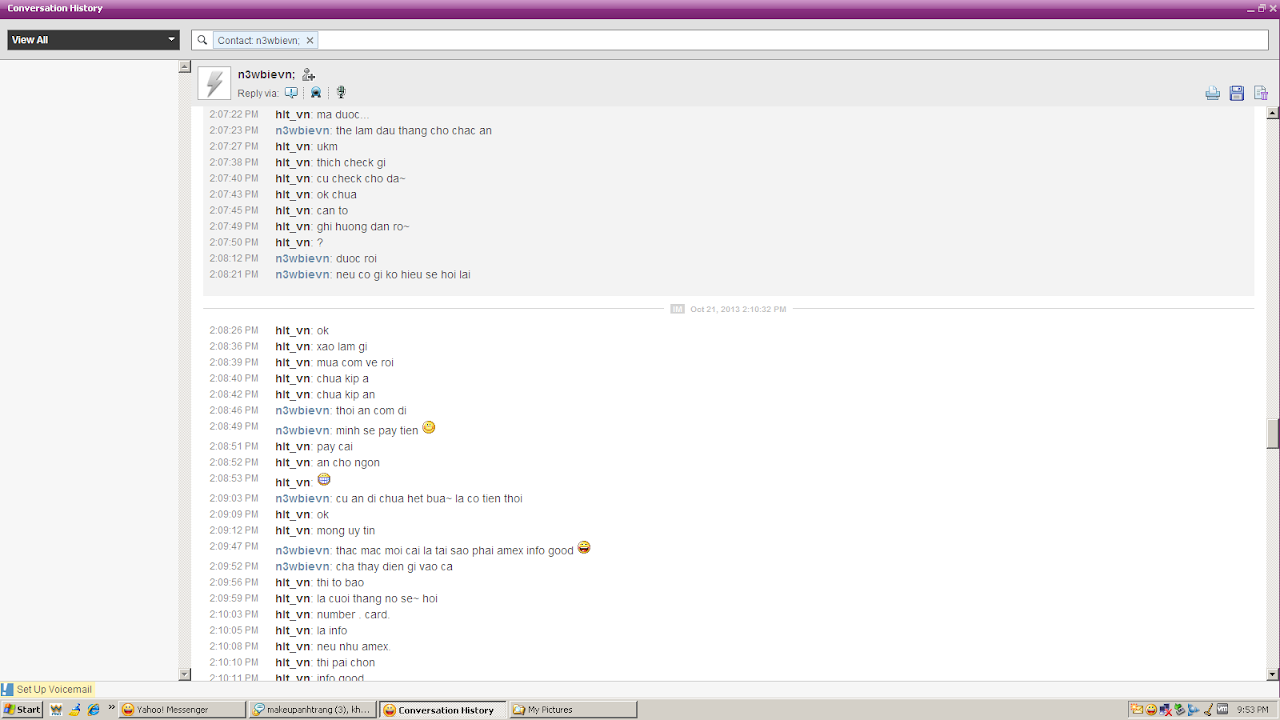This screenshot has width=1280, height=720.
Task: Click the smiley emoticon after 'minh se pay tien'
Action: (429, 428)
